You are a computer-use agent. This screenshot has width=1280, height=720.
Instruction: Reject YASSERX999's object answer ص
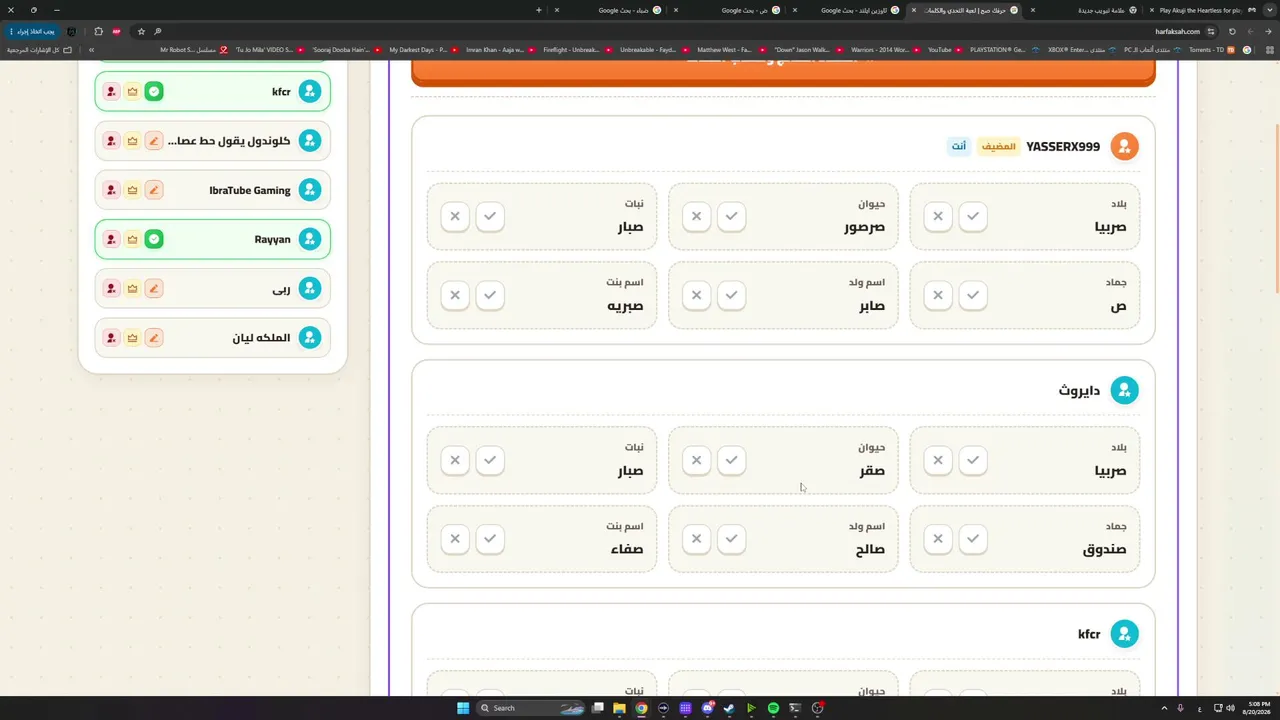(938, 295)
